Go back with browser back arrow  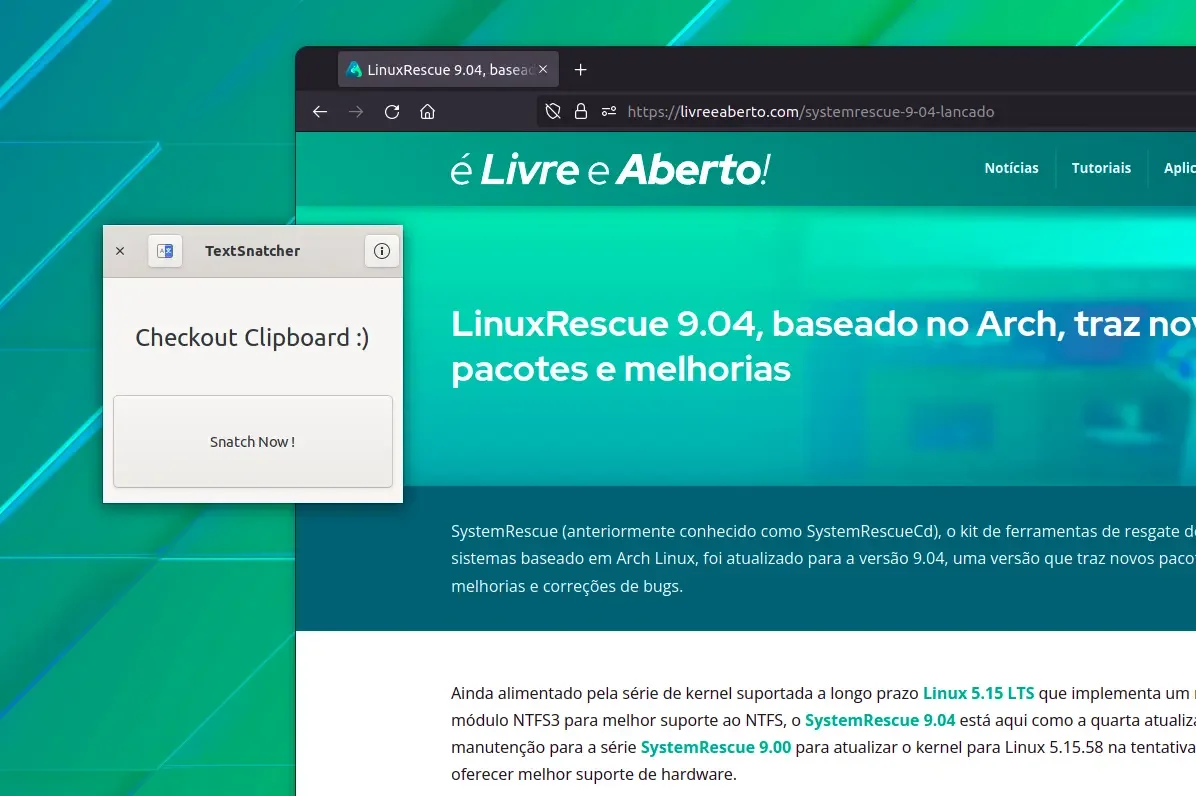320,112
